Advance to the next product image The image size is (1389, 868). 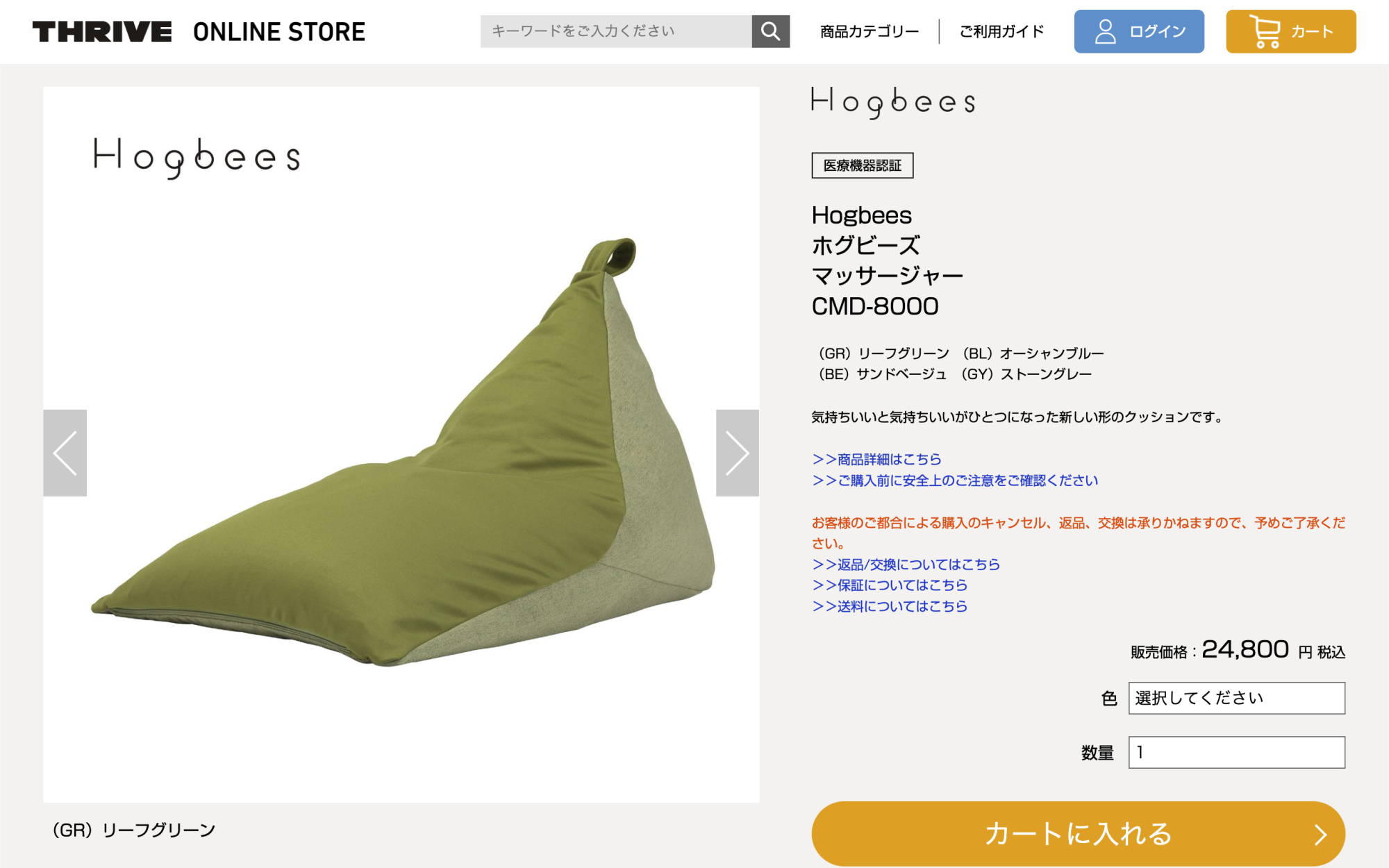click(x=738, y=453)
